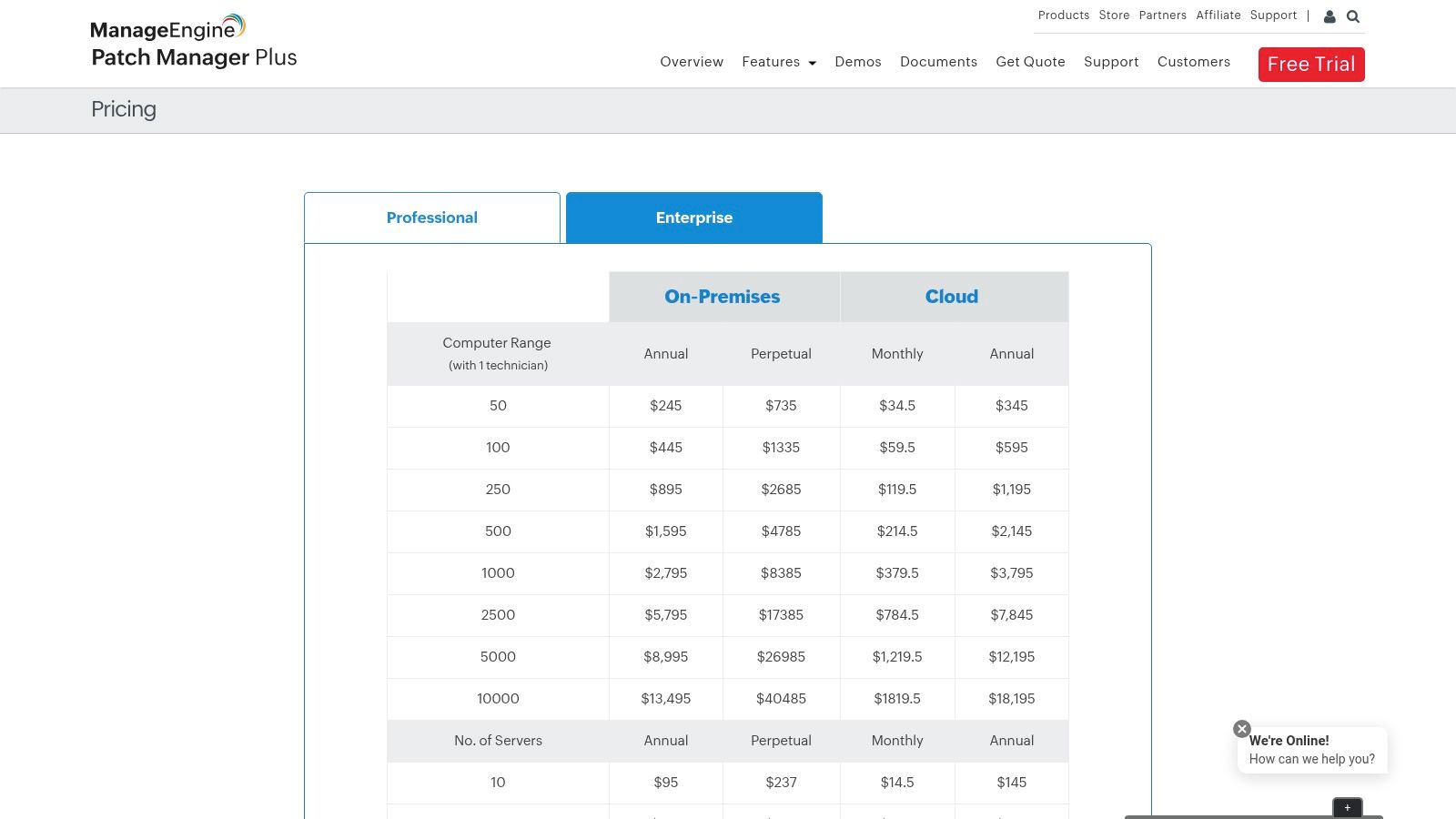Click the $1,219.5 monthly price cell
The image size is (1456, 819).
(x=897, y=657)
